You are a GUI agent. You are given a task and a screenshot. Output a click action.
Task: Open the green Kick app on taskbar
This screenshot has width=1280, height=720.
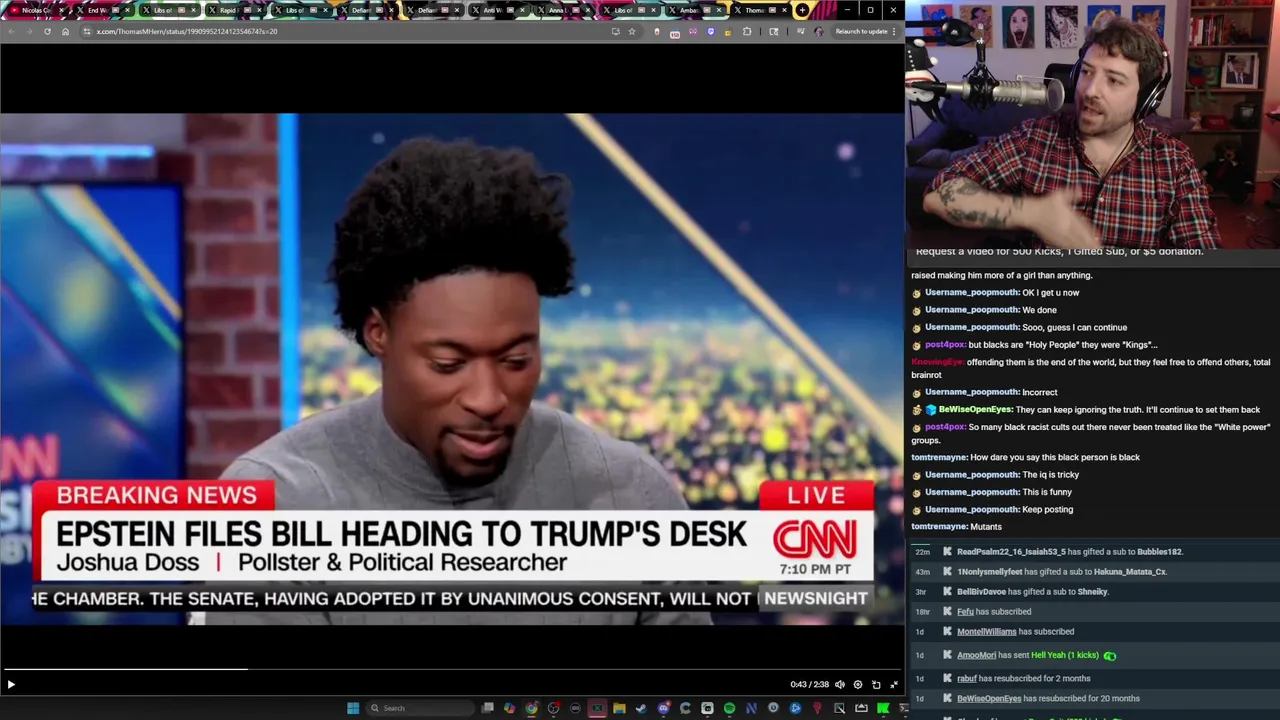882,708
